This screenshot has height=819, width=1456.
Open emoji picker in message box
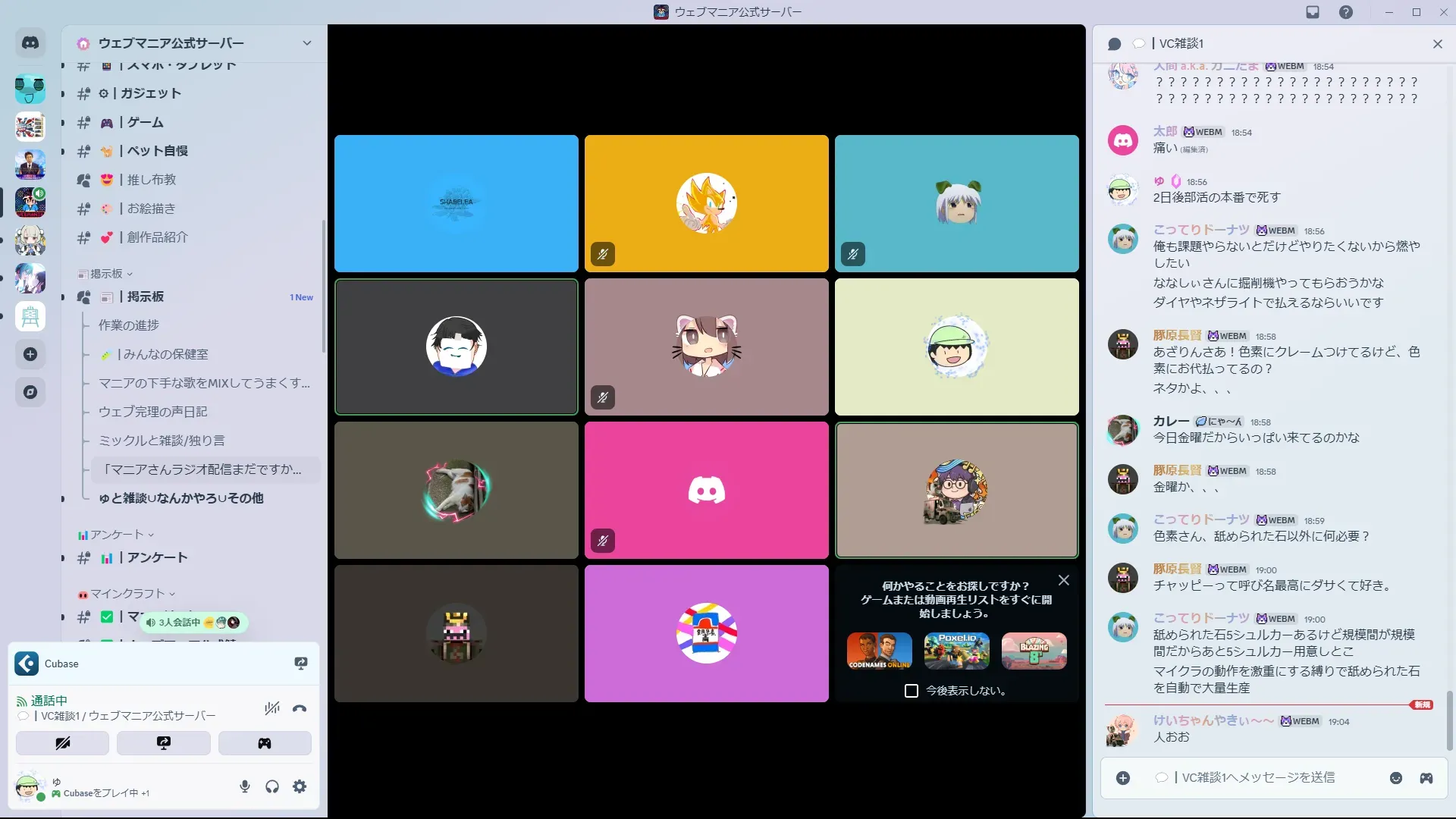[x=1395, y=778]
